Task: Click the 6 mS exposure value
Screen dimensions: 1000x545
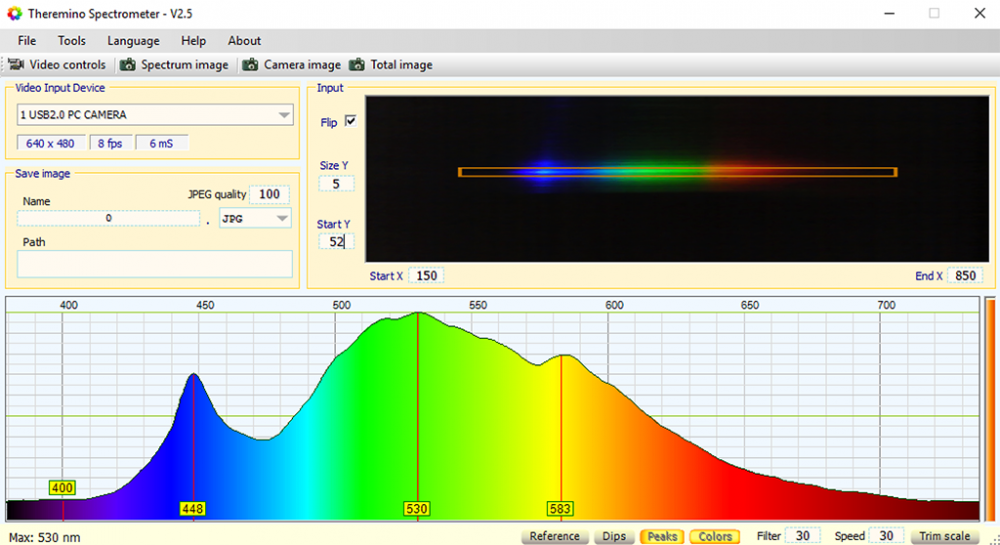Action: [161, 143]
